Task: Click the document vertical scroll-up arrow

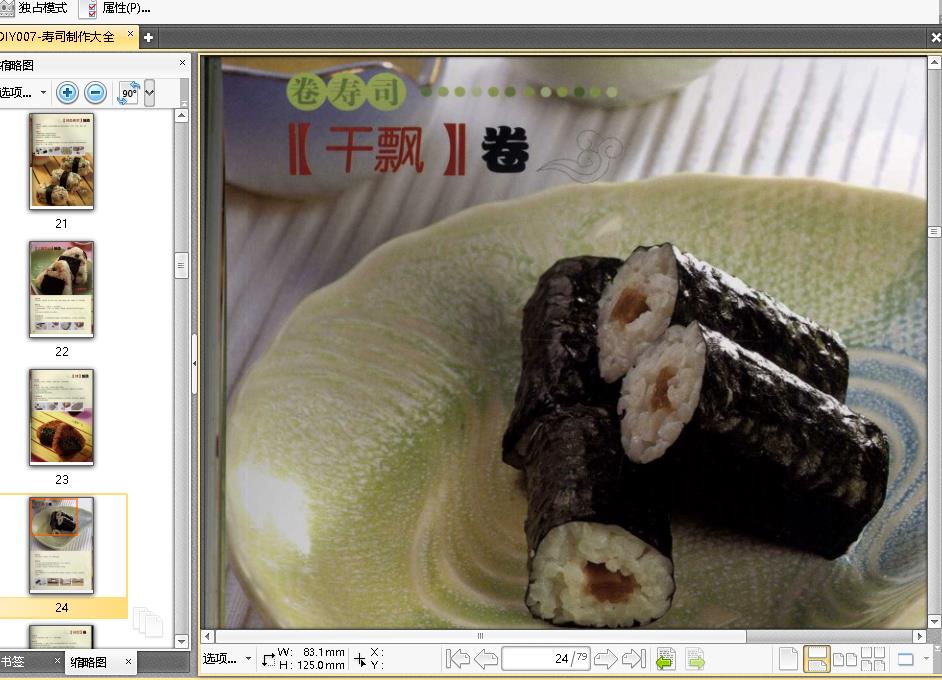Action: click(x=934, y=62)
